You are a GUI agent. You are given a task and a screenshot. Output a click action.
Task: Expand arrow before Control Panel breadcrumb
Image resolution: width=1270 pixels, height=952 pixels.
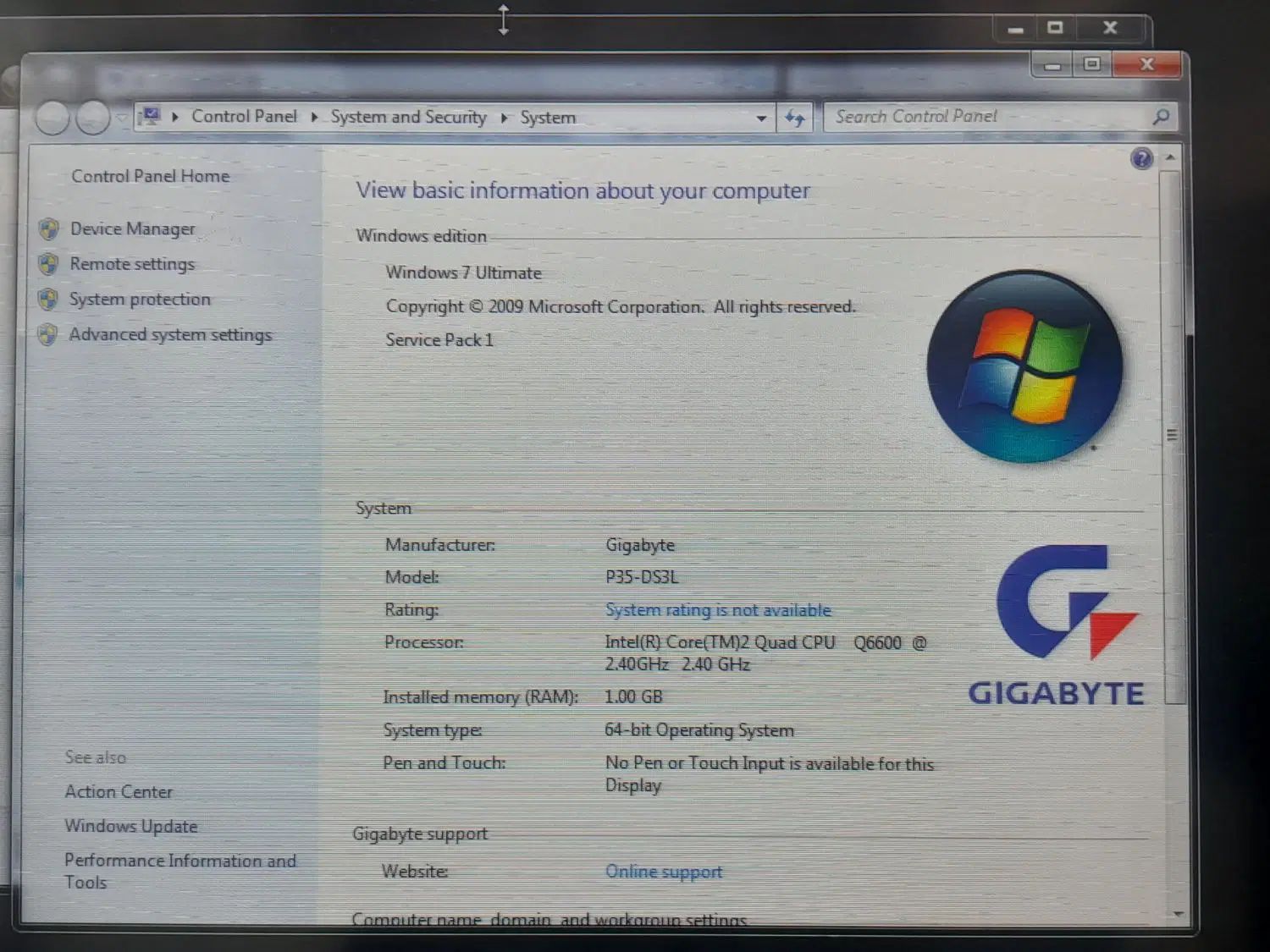[x=175, y=117]
